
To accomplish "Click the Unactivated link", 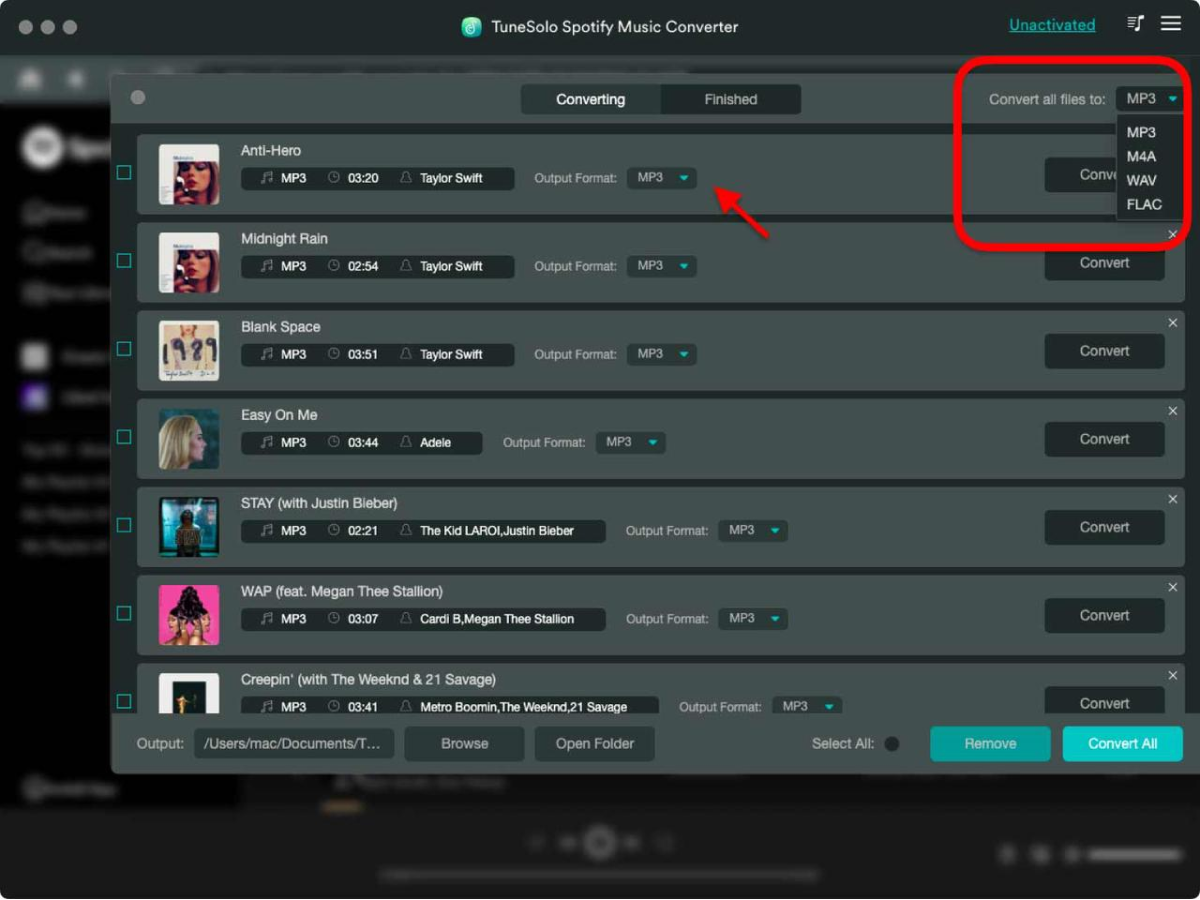I will 1052,25.
